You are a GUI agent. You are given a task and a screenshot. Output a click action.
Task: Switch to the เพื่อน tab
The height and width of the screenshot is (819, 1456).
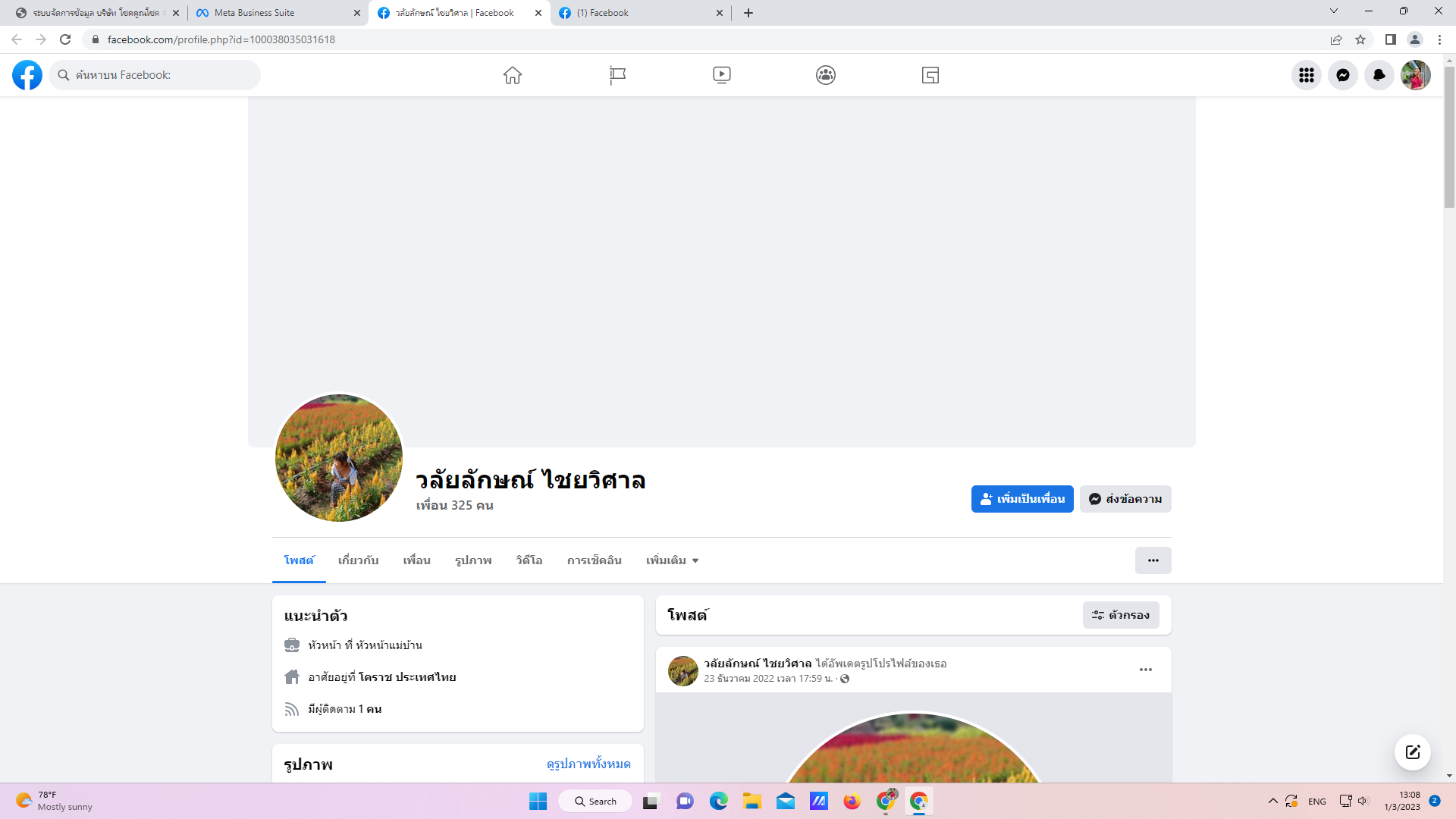point(416,560)
